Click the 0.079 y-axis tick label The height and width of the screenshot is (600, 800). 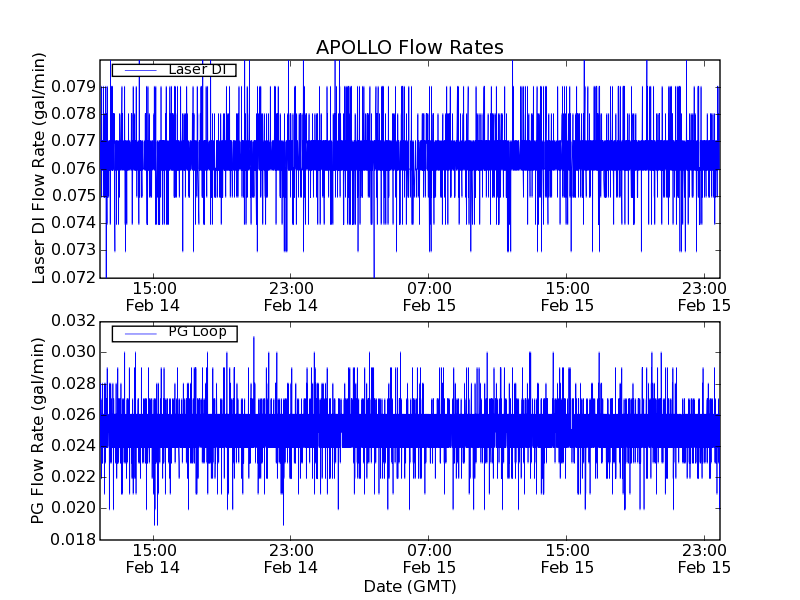(73, 87)
